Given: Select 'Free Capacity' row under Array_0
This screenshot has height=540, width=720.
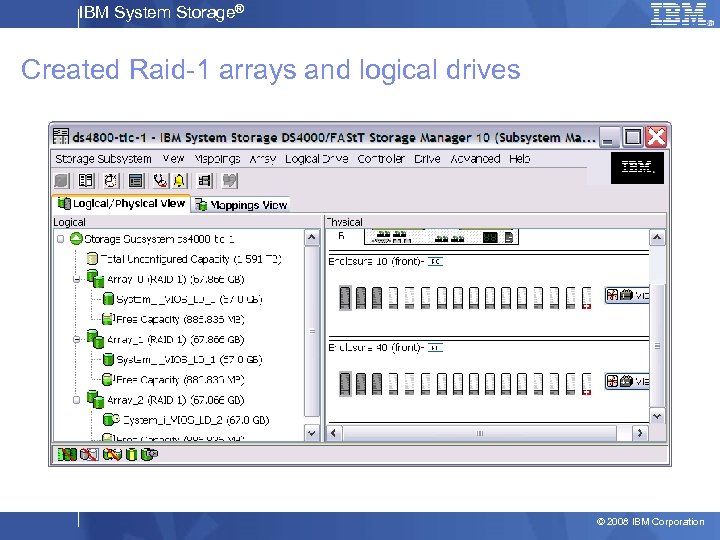Looking at the screenshot, I should click(180, 319).
